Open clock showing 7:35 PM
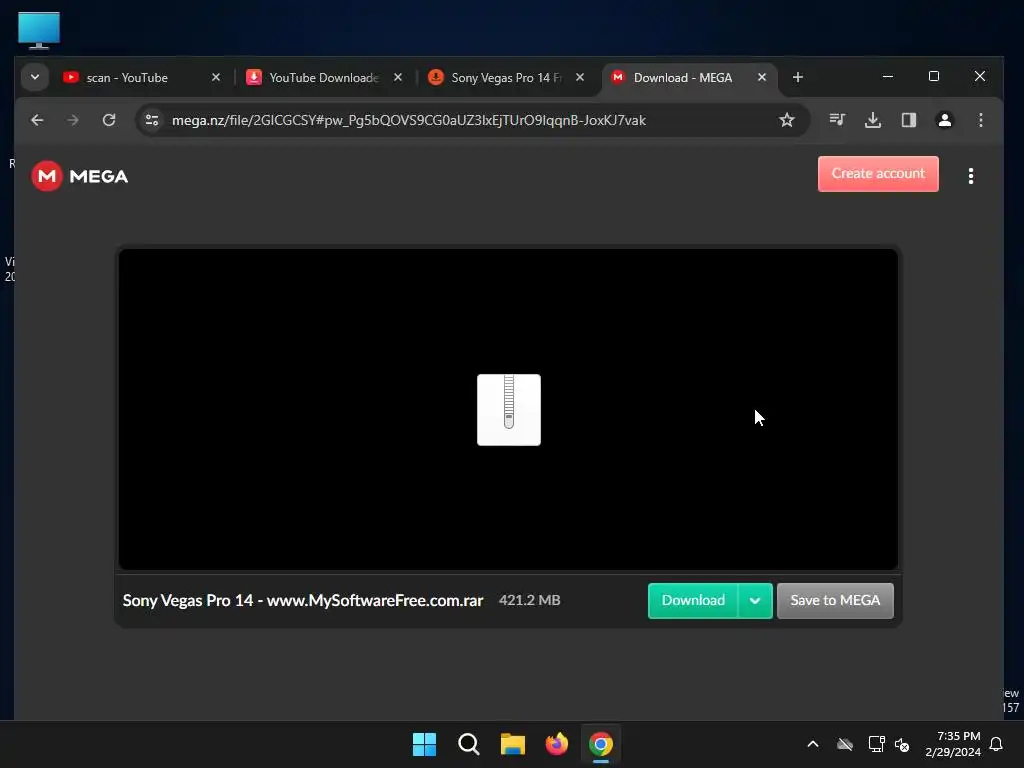This screenshot has height=768, width=1024. click(953, 744)
